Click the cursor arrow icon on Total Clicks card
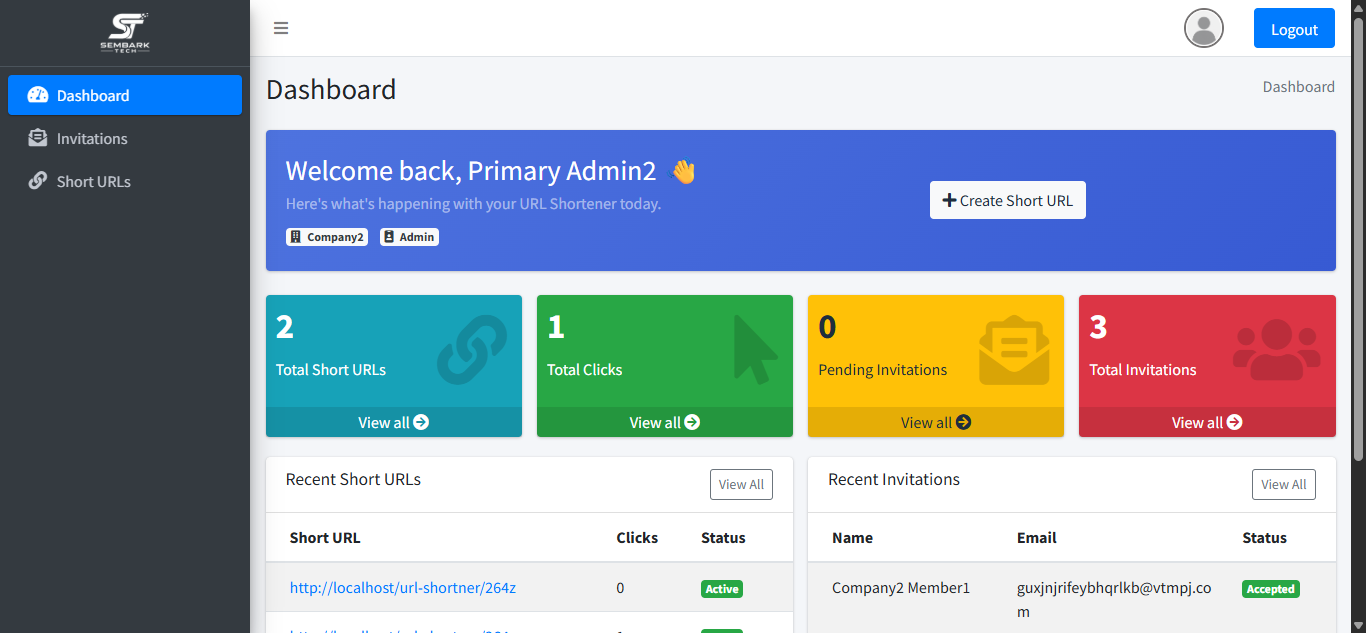Image resolution: width=1366 pixels, height=633 pixels. (756, 349)
